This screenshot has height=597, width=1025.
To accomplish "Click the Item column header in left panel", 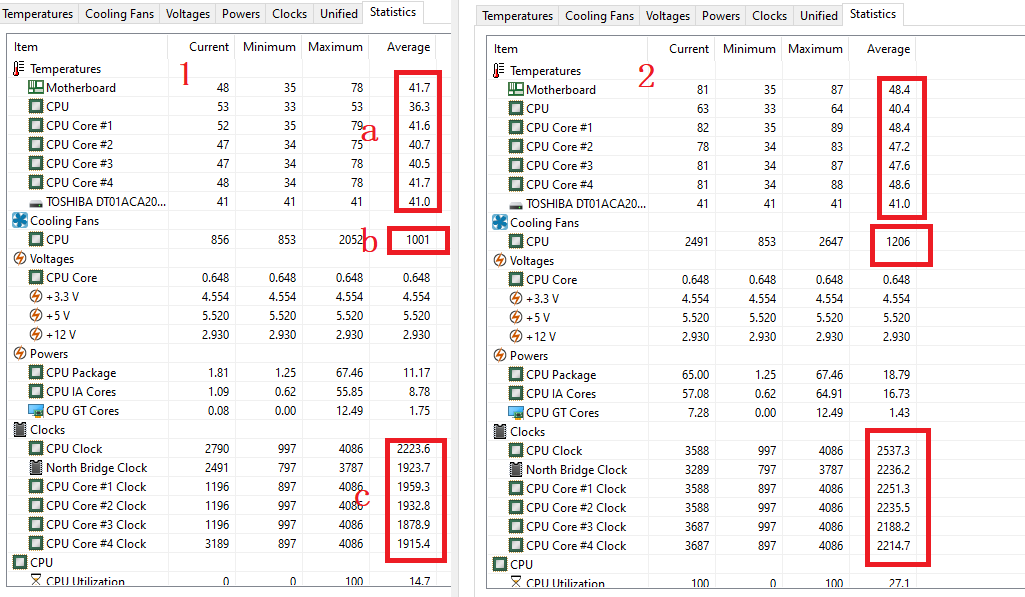I will point(26,47).
